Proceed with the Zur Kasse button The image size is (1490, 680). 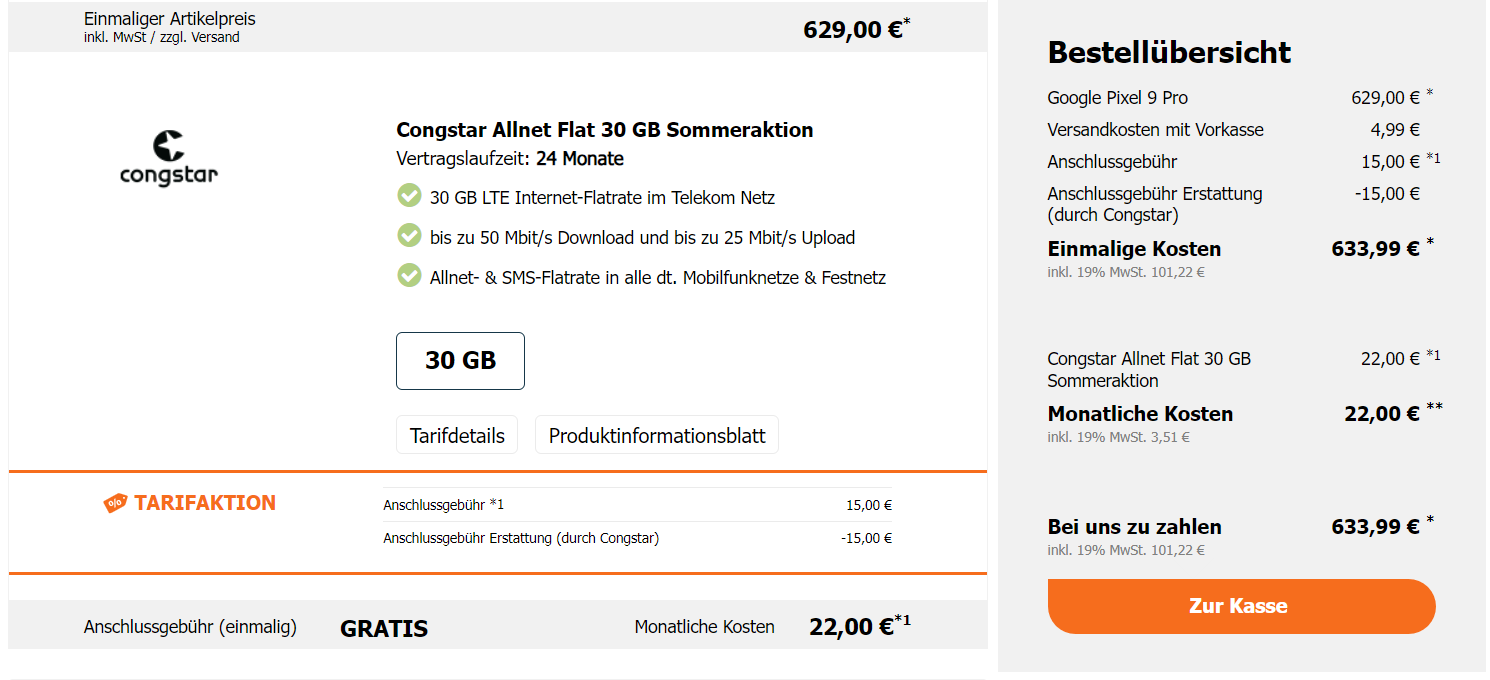click(1241, 606)
